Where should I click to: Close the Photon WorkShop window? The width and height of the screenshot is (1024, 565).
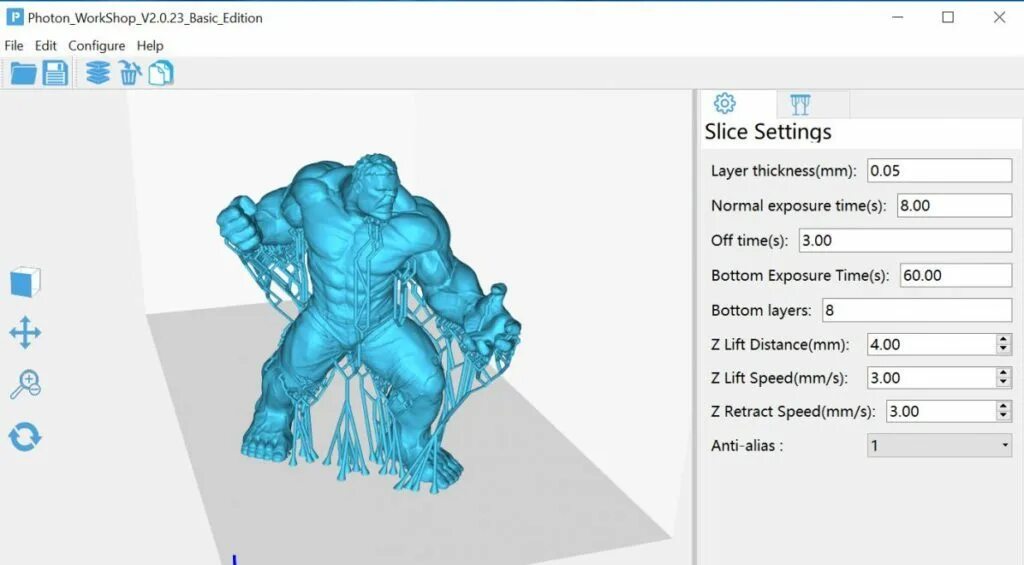click(x=999, y=18)
